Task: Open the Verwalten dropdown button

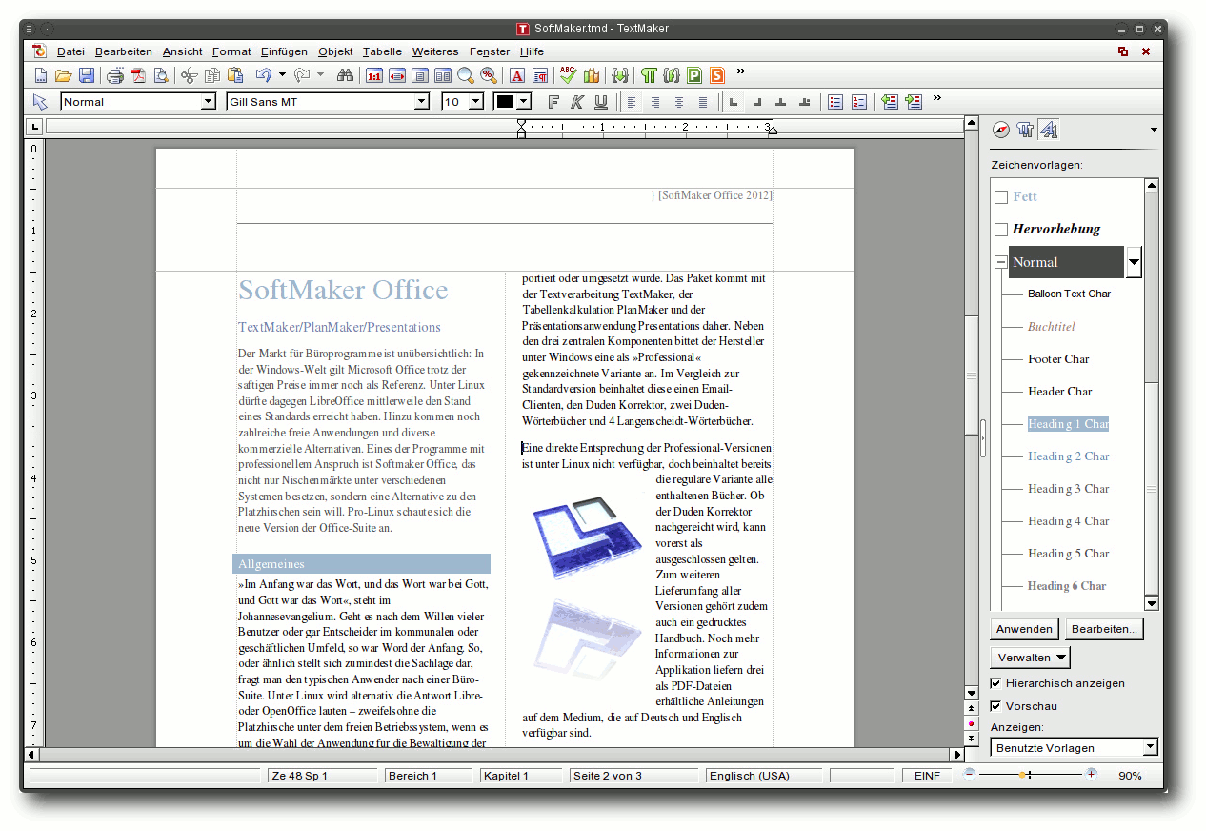Action: tap(1031, 657)
